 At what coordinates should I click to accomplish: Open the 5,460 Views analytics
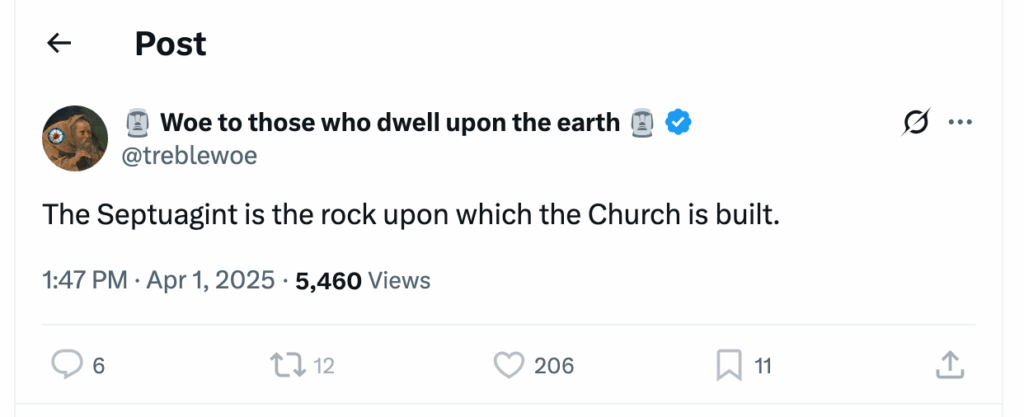[363, 281]
